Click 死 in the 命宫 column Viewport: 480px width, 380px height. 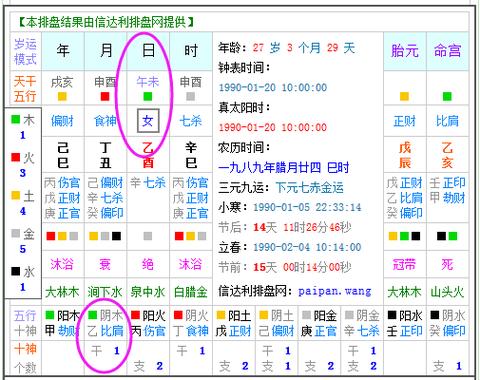click(x=447, y=264)
